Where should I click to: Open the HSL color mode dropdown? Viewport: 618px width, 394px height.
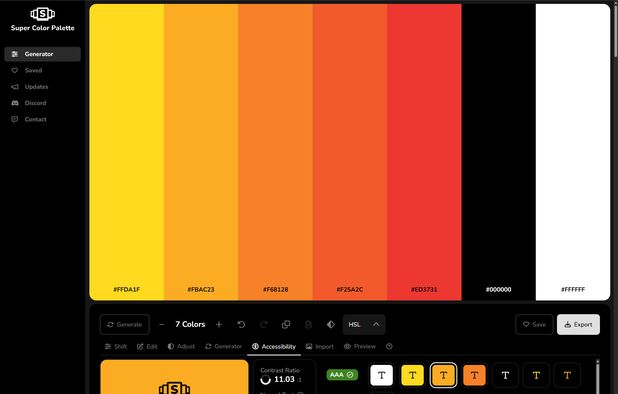coord(364,325)
